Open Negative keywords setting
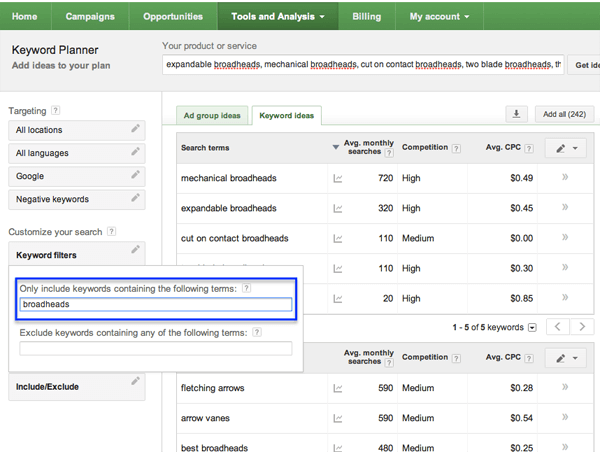The image size is (600, 452). 77,199
